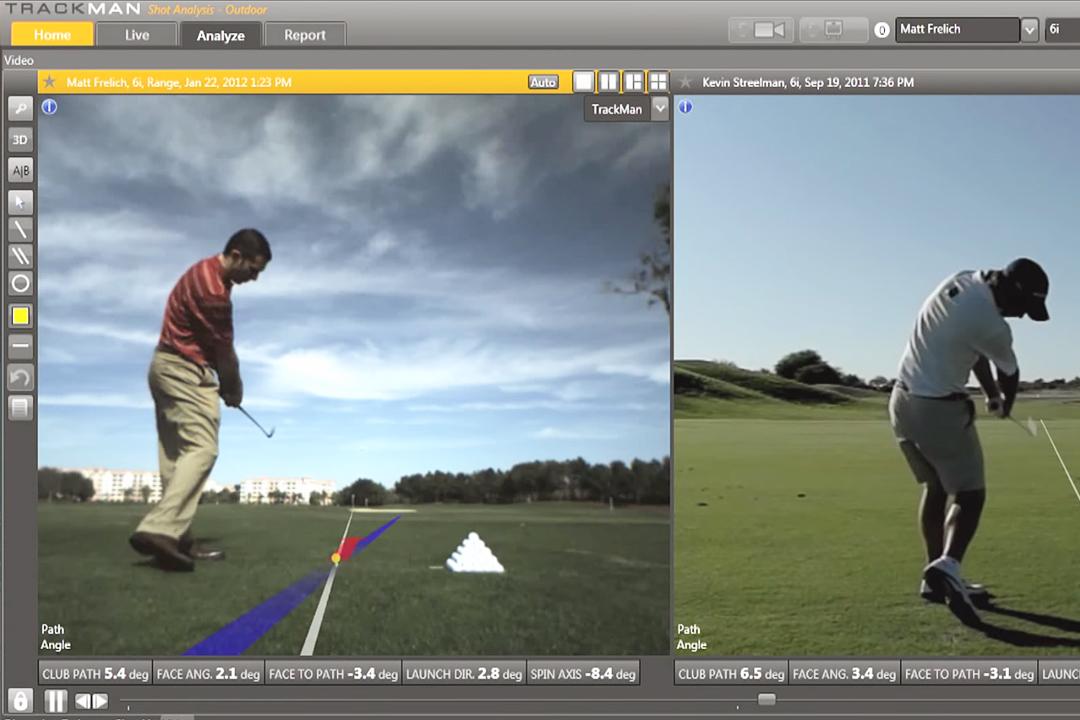Viewport: 1080px width, 720px height.
Task: Select the single line drawing tool
Action: [x=21, y=229]
